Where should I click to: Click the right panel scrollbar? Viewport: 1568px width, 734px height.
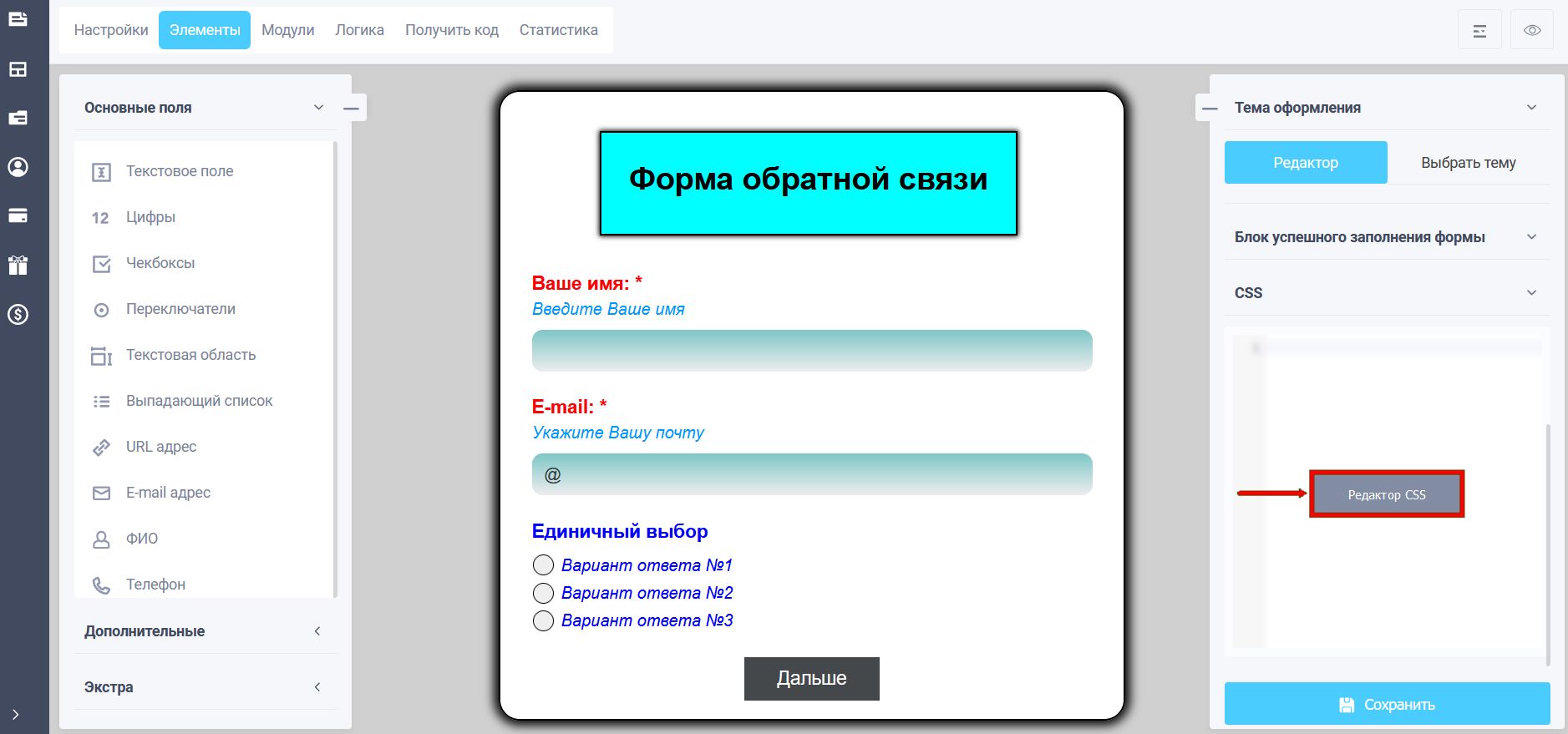1548,544
